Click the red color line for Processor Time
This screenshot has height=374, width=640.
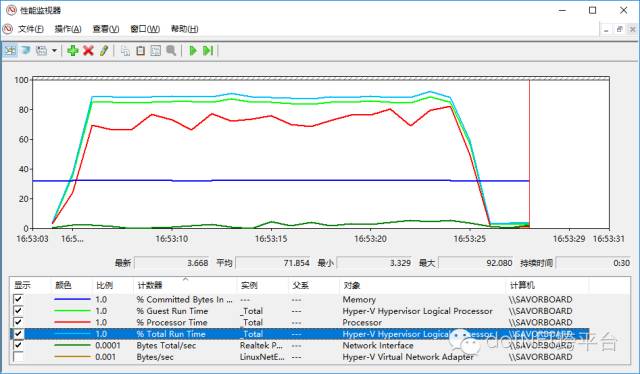(72, 322)
